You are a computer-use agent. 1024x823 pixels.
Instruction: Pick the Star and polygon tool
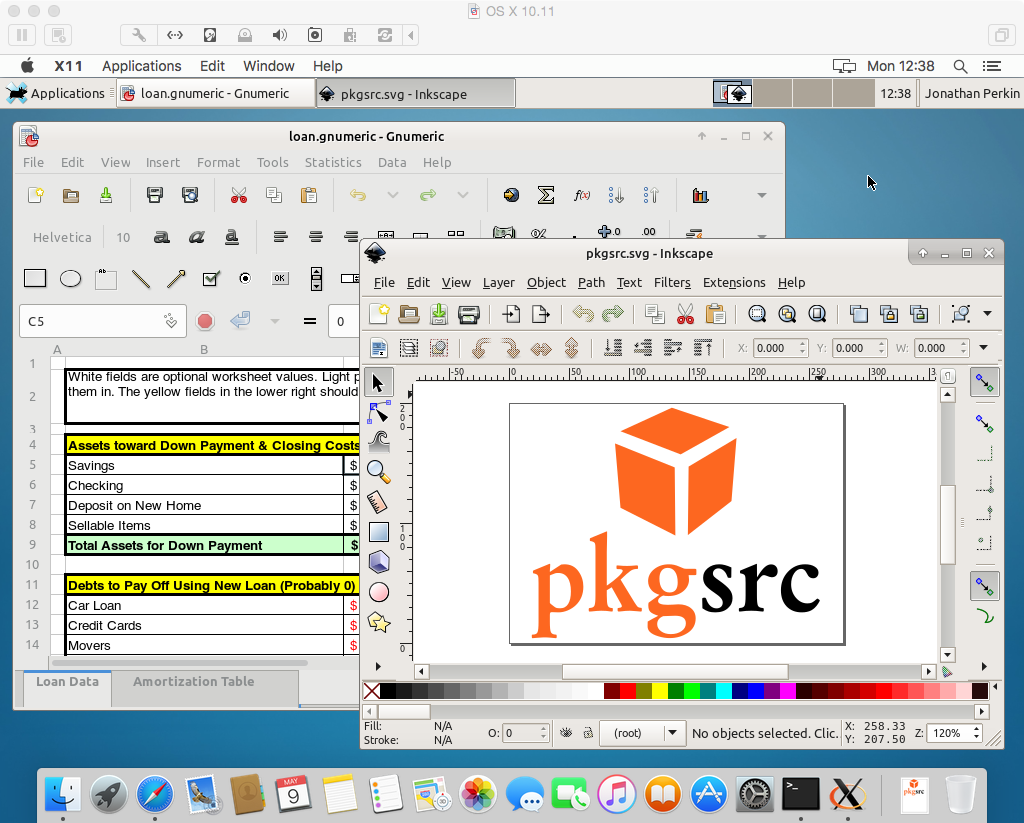point(378,622)
